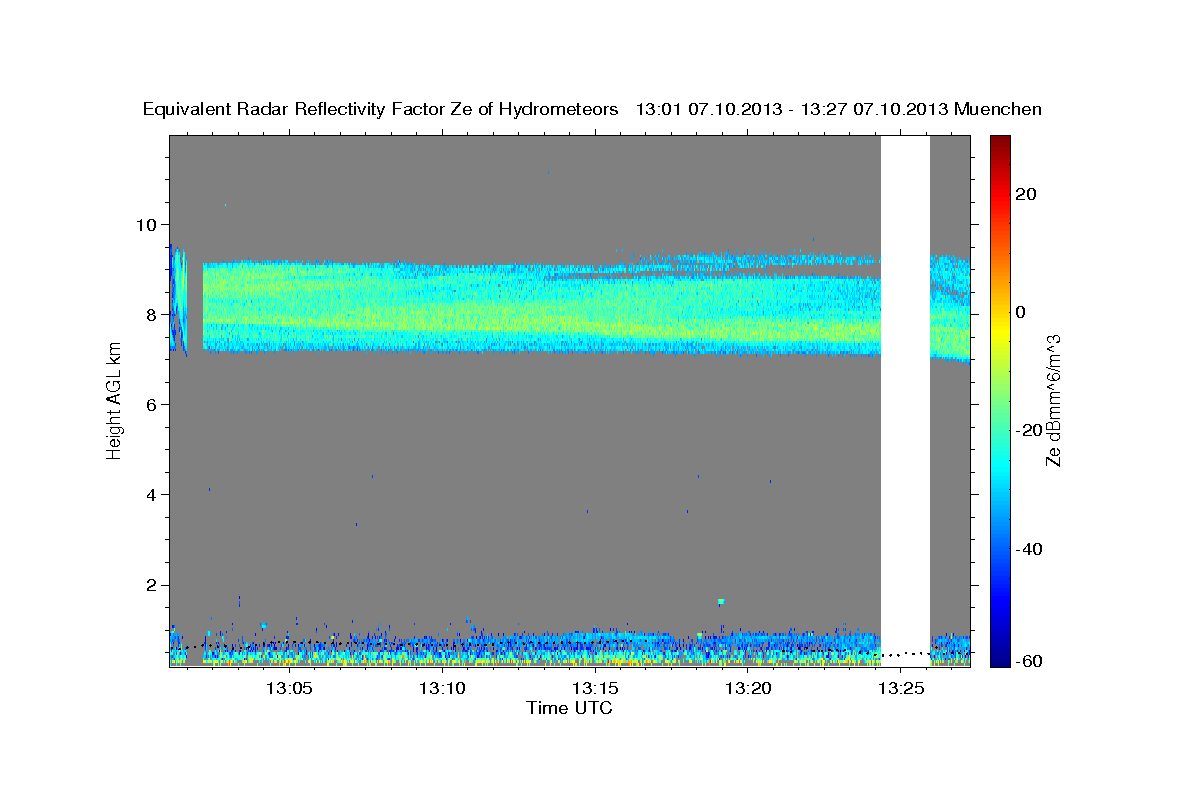Click the height tick label 10
The width and height of the screenshot is (1200, 800).
[149, 224]
